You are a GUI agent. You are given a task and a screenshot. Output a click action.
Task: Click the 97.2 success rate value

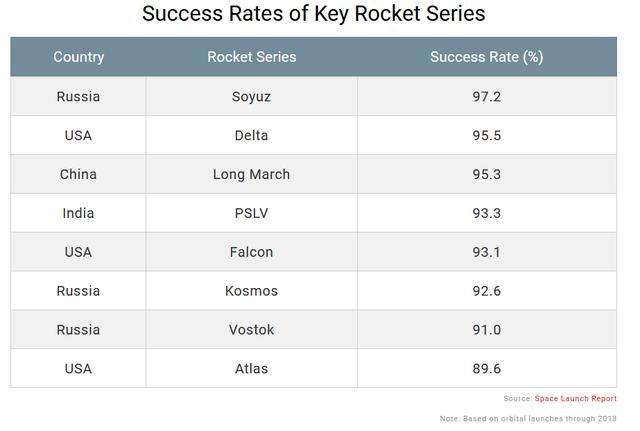click(x=487, y=97)
